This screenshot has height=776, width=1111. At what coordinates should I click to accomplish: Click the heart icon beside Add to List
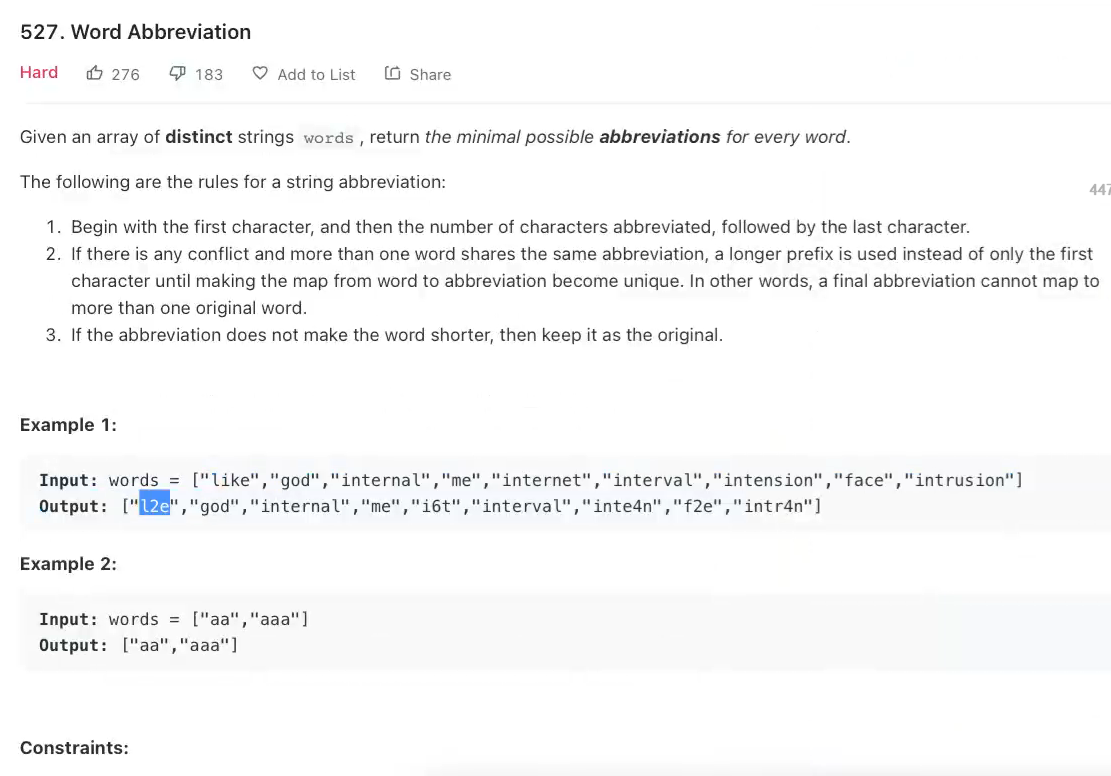[x=260, y=73]
